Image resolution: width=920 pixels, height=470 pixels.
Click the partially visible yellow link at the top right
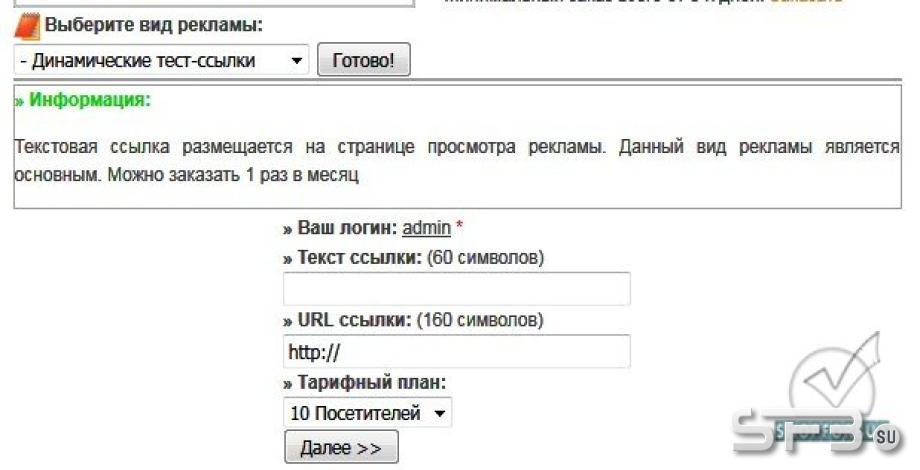807,2
